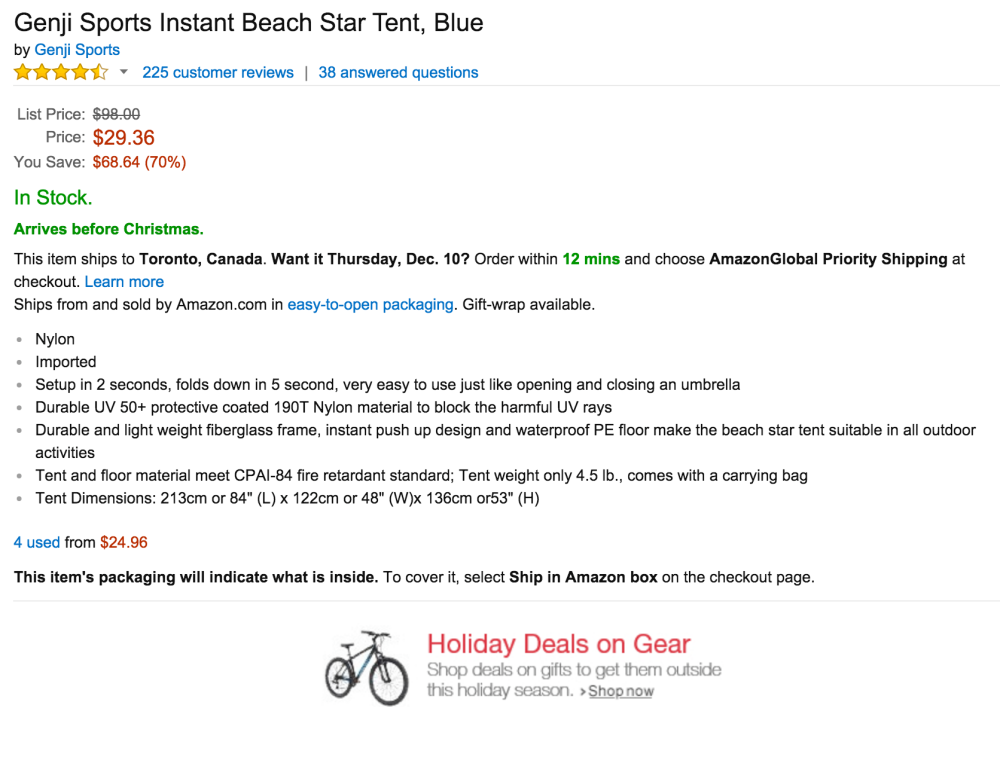The height and width of the screenshot is (757, 1000).
Task: Expand the rating breakdown dropdown arrow
Action: 124,72
